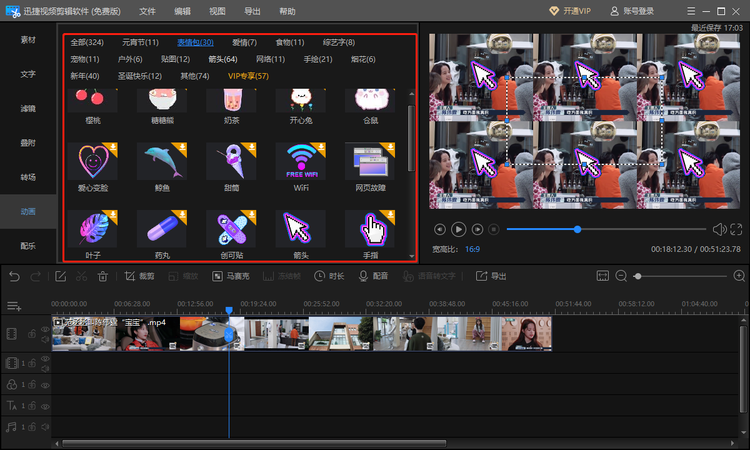This screenshot has width=750, height=450.
Task: Click the play button under the preview
Action: 458,230
